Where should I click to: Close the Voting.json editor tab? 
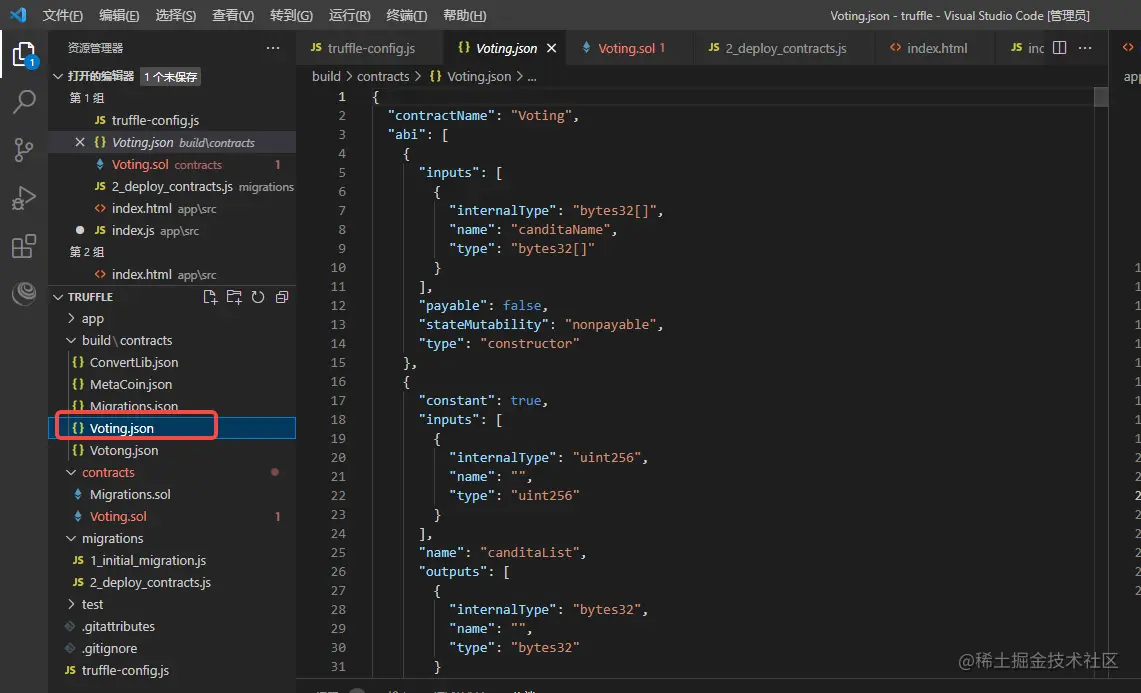(552, 48)
